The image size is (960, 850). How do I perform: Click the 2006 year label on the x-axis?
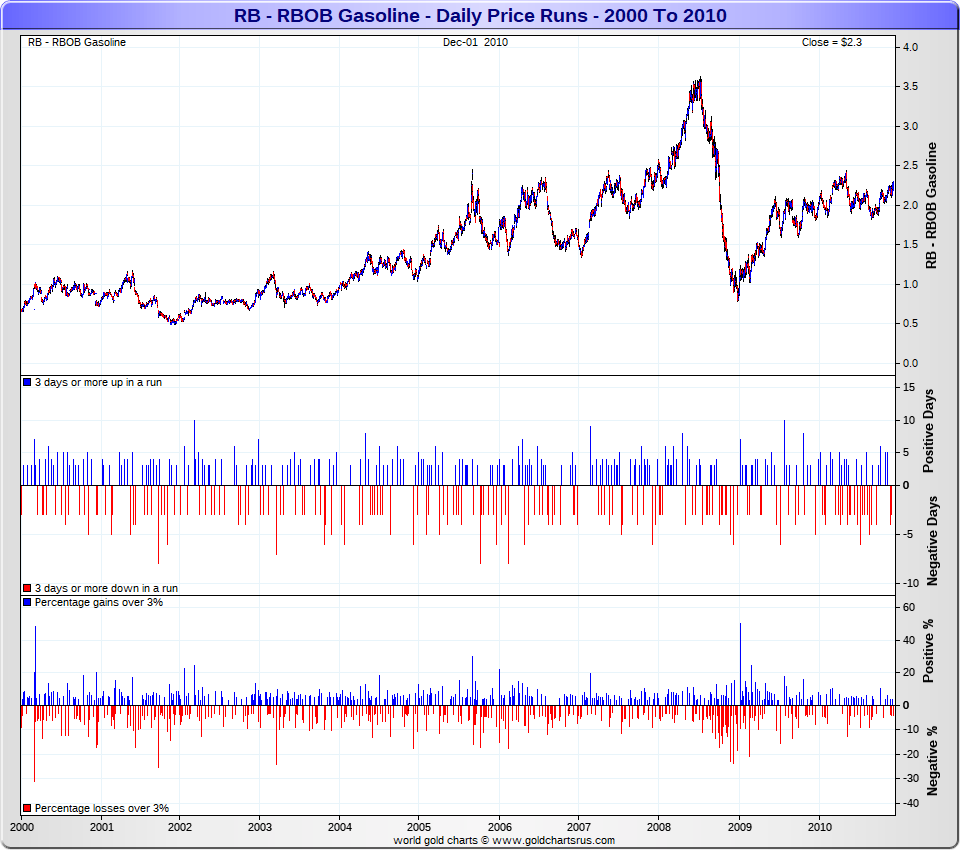(x=500, y=827)
